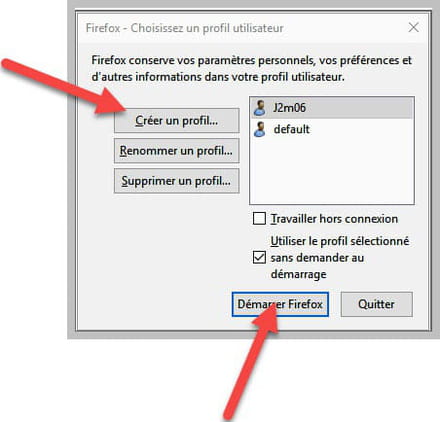The height and width of the screenshot is (422, 440).
Task: Open the Créer un profil dialog
Action: (177, 120)
